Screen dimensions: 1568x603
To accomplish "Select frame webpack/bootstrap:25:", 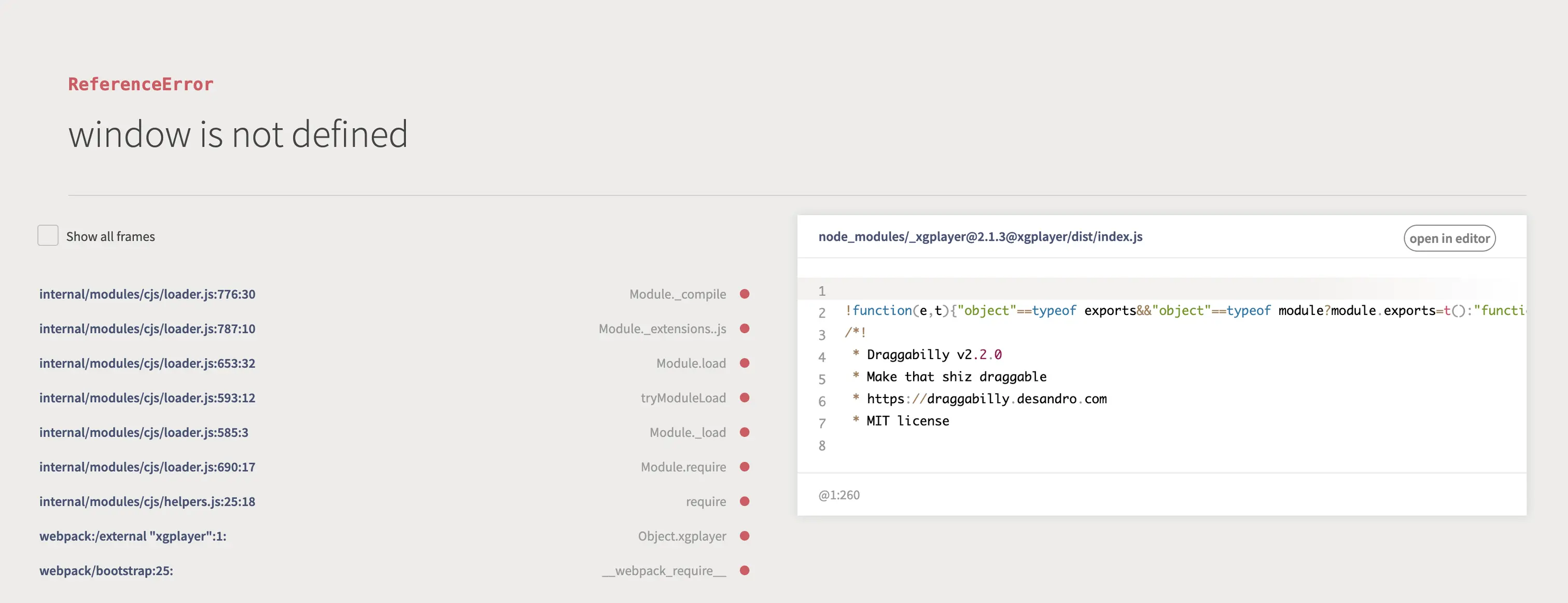I will click(106, 571).
